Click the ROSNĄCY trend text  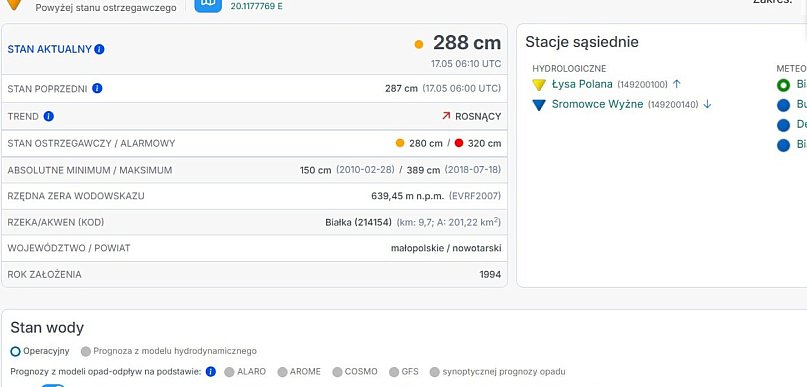click(x=478, y=116)
